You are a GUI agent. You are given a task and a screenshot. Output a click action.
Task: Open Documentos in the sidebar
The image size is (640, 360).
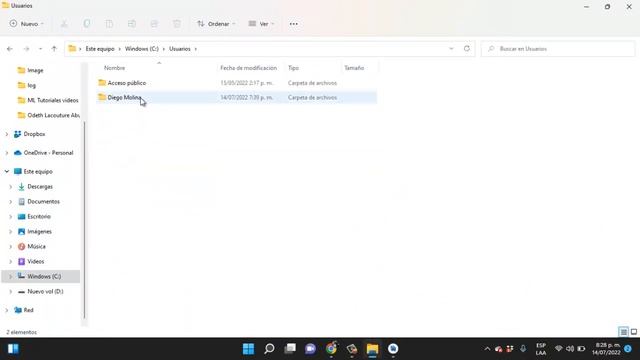[43, 202]
